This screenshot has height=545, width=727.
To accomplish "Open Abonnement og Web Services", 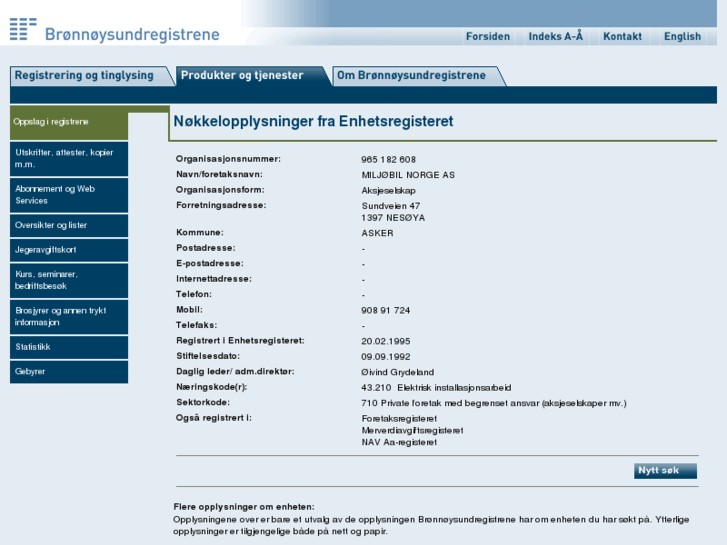I will tap(69, 195).
